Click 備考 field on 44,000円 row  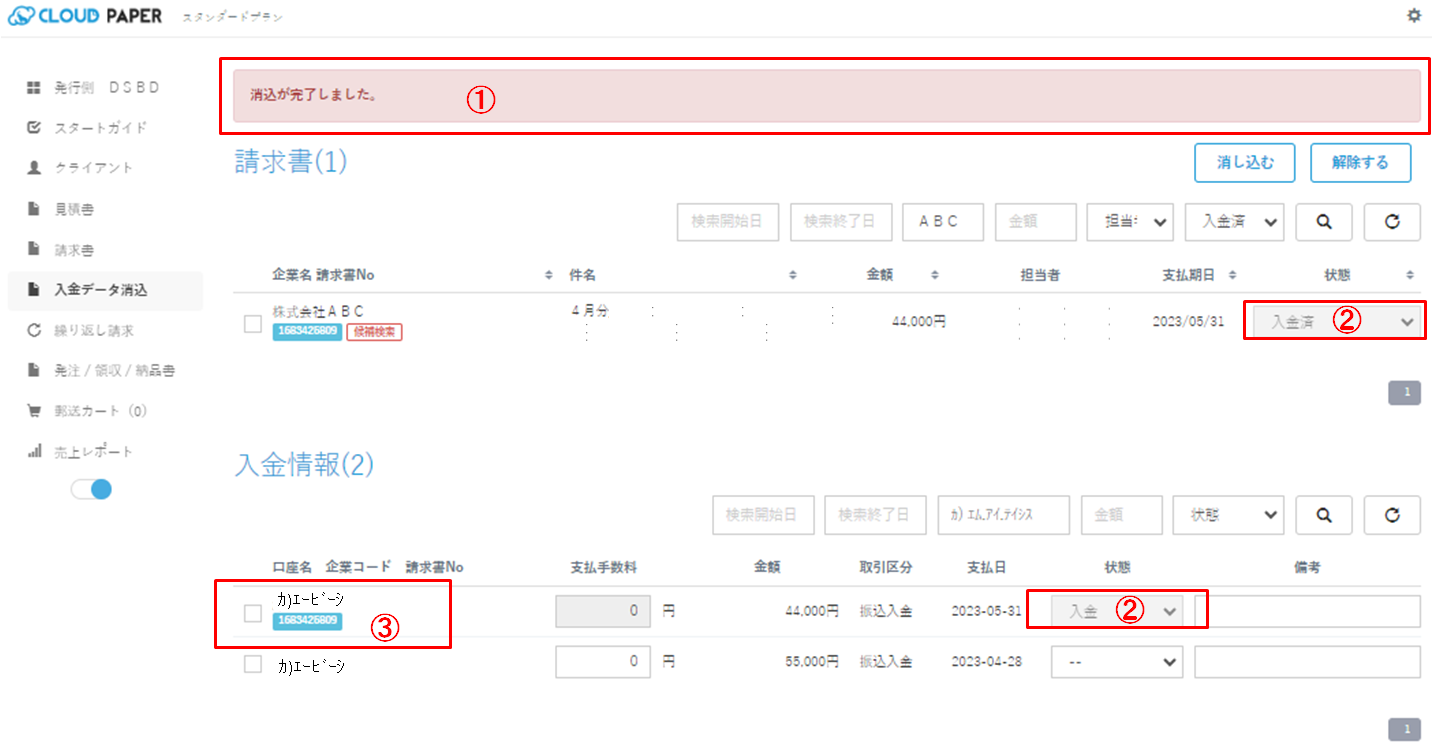click(x=1307, y=611)
